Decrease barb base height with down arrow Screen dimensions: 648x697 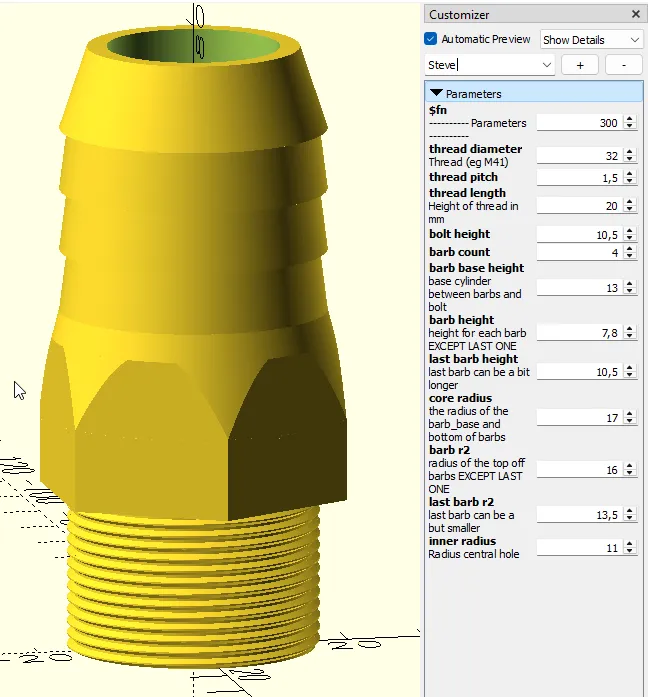(x=629, y=291)
